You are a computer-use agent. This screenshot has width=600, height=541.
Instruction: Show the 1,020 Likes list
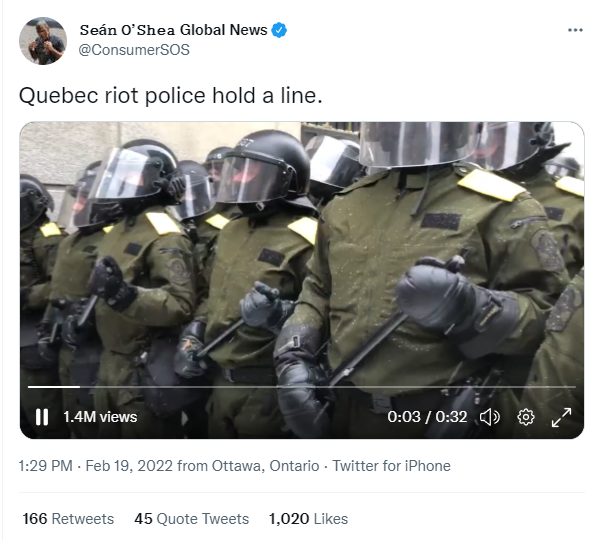308,518
